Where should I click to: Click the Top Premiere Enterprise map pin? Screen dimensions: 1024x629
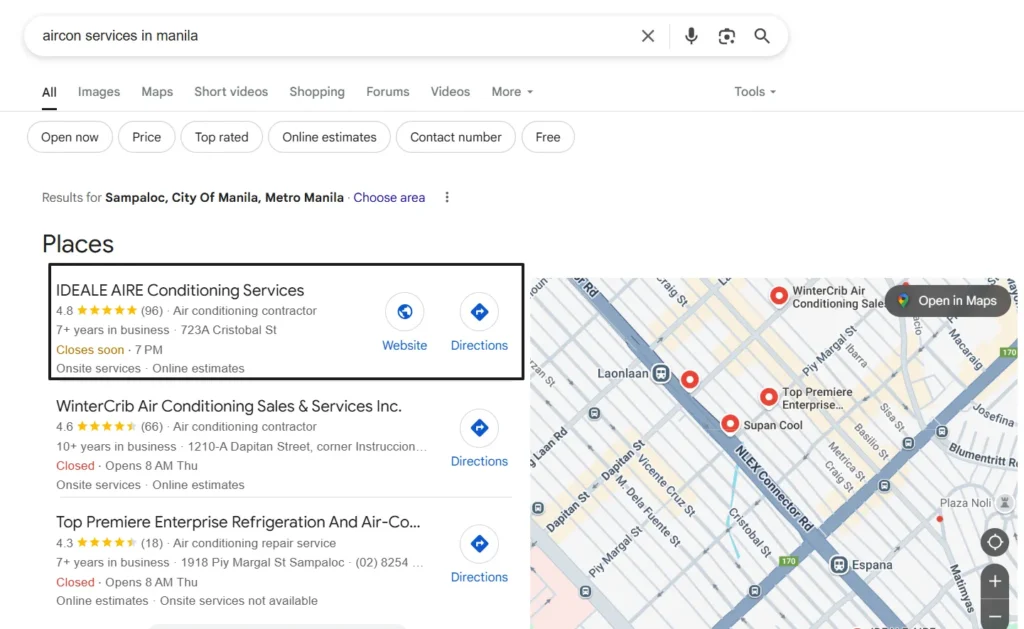tap(769, 396)
